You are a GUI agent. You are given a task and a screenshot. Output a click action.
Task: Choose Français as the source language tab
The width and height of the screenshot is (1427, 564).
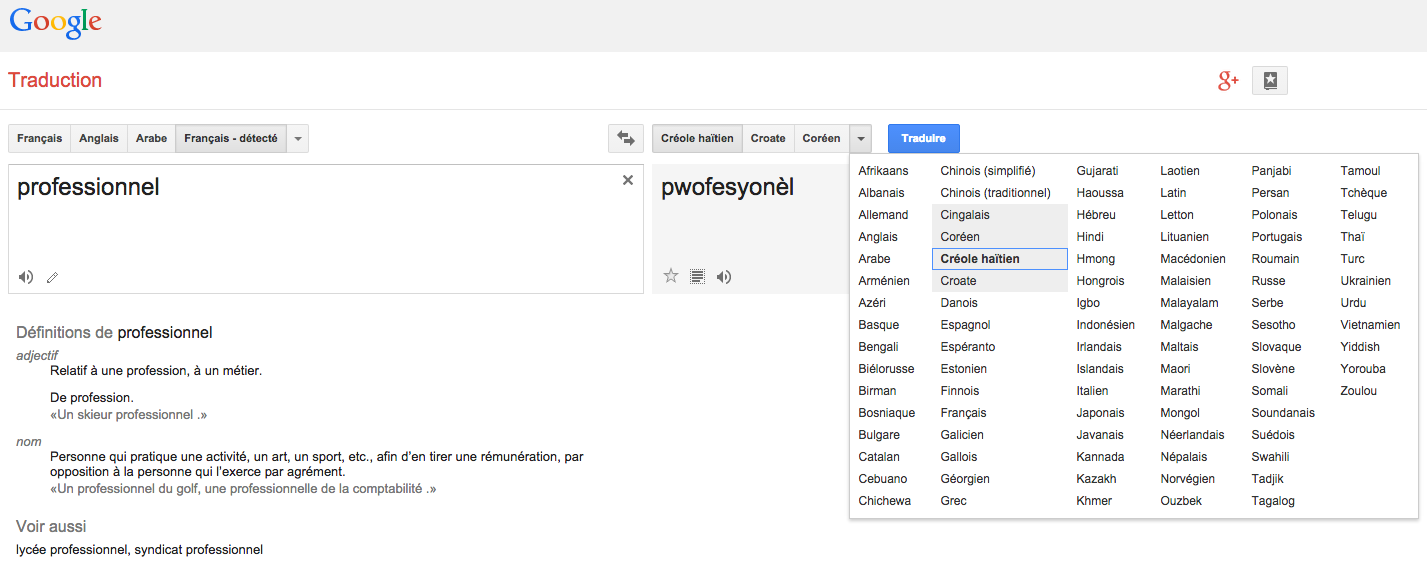click(39, 139)
